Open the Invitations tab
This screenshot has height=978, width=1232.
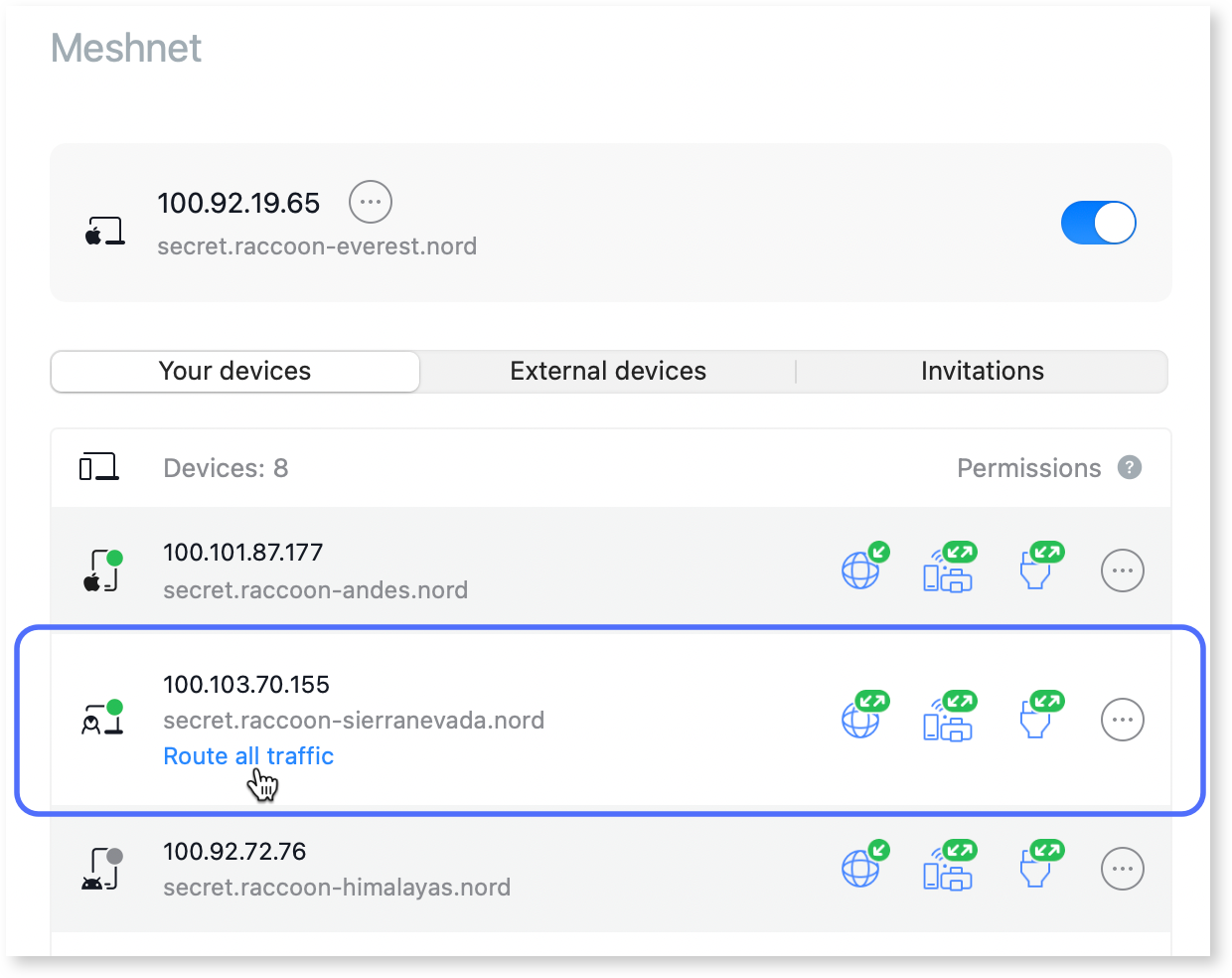(x=982, y=371)
